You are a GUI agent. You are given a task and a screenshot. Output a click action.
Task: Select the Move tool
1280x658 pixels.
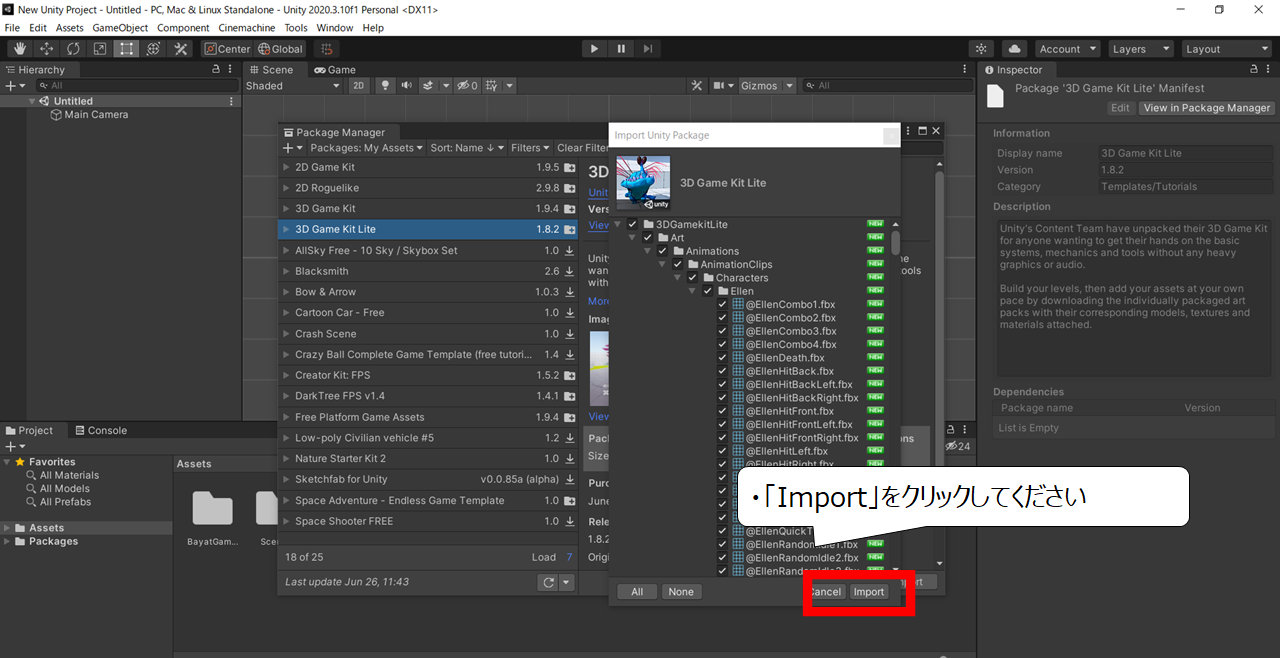click(x=47, y=49)
